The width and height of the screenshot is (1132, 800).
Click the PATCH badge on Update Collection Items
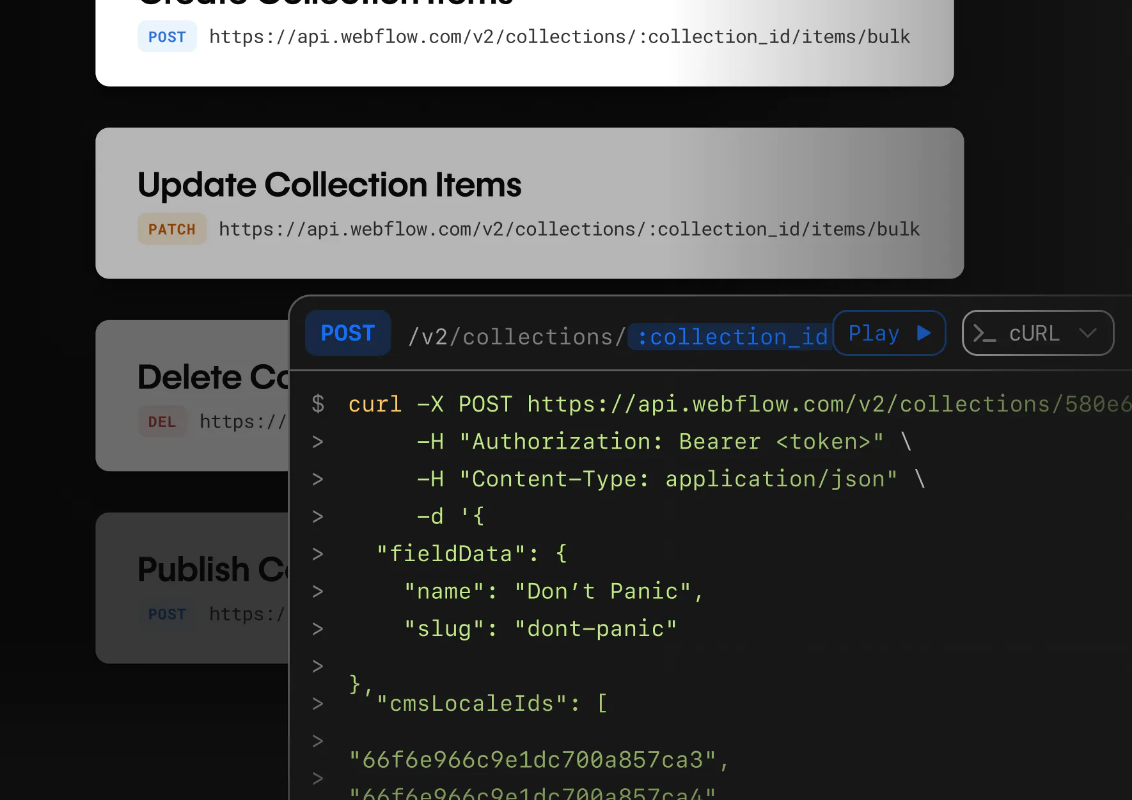tap(171, 228)
